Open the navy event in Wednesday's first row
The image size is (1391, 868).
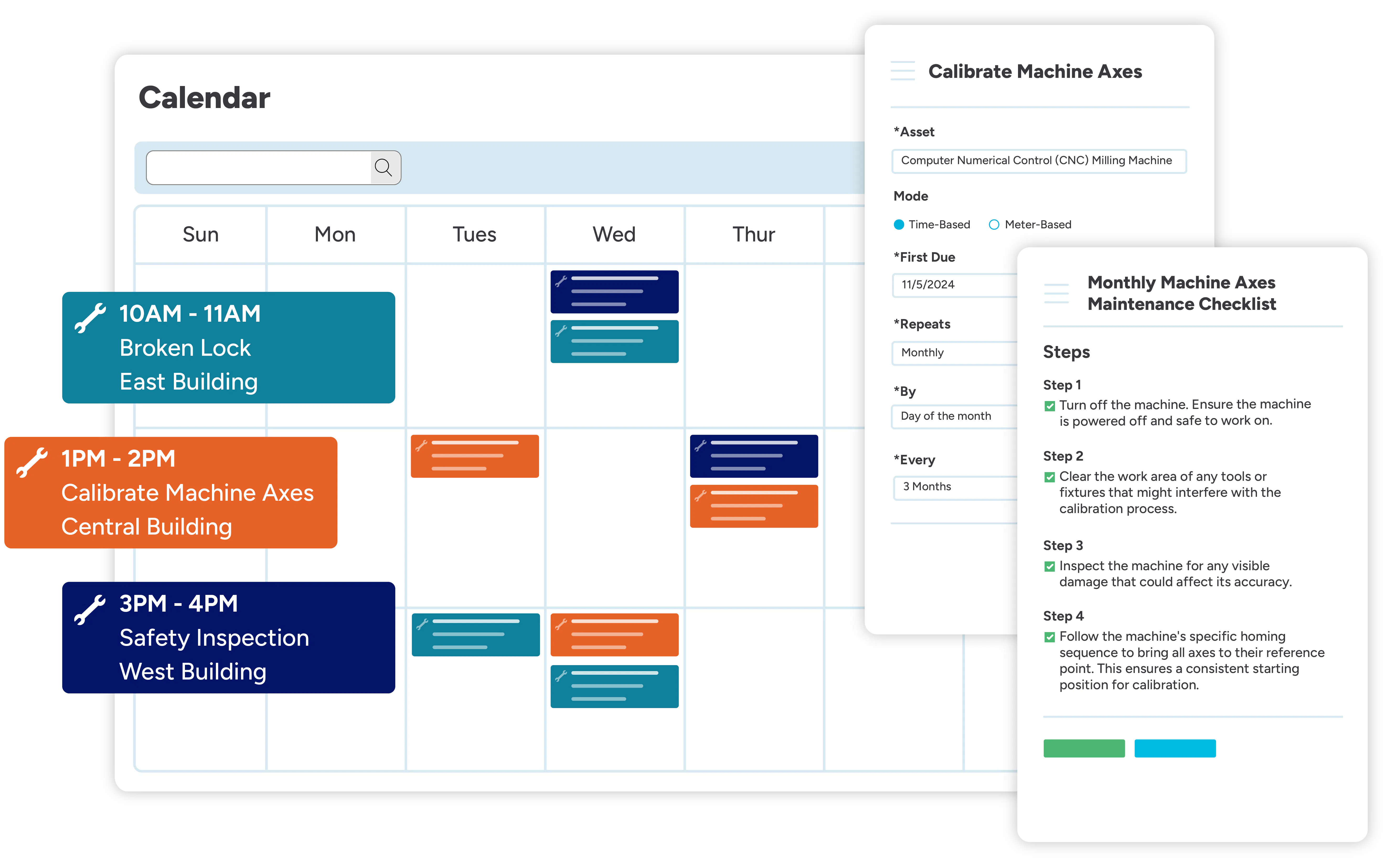614,292
